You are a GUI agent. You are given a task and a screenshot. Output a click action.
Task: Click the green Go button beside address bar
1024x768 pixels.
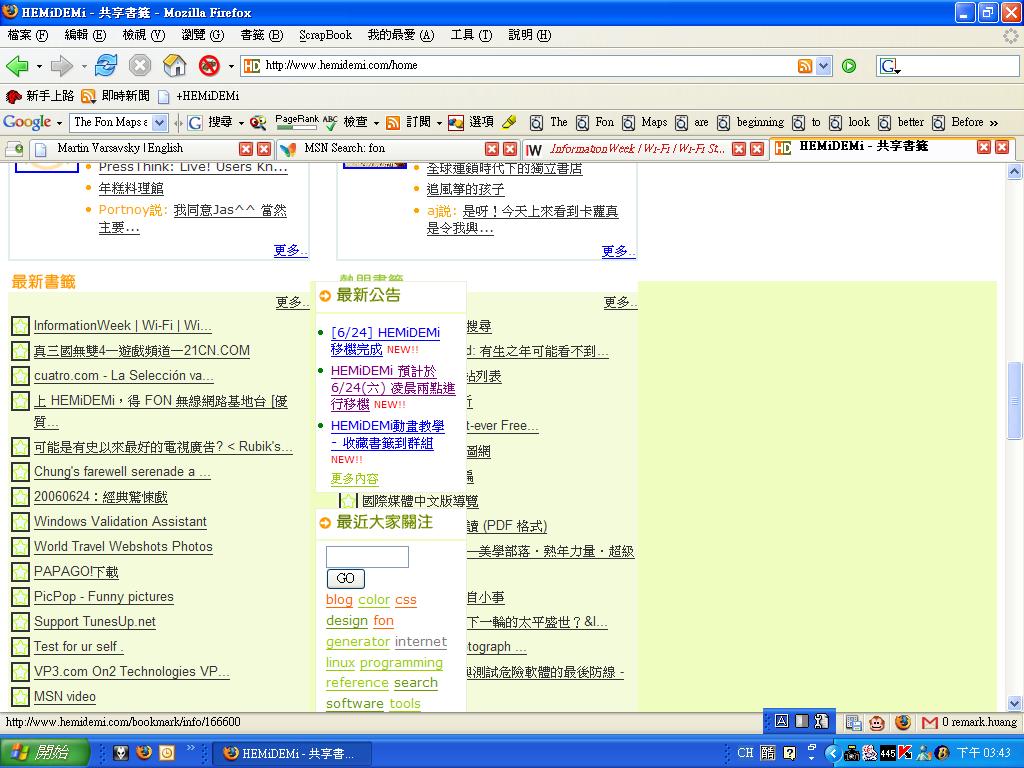849,66
